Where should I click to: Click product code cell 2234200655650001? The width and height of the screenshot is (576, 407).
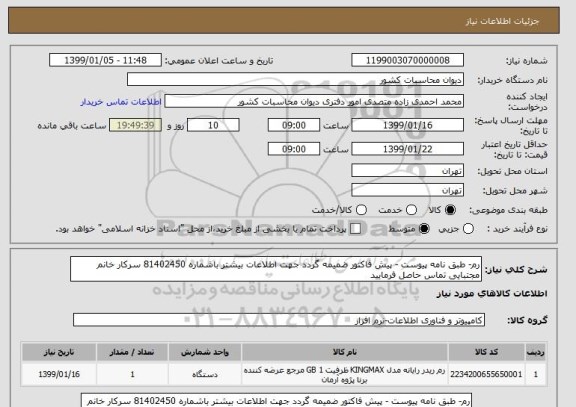coord(486,374)
